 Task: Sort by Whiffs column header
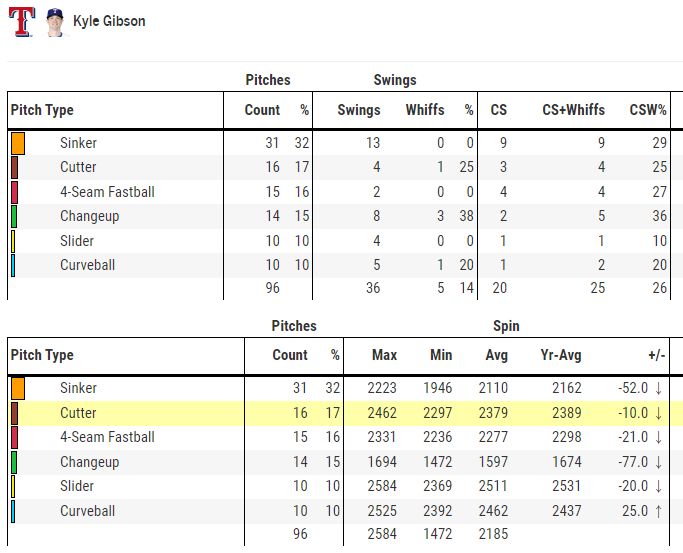[425, 110]
